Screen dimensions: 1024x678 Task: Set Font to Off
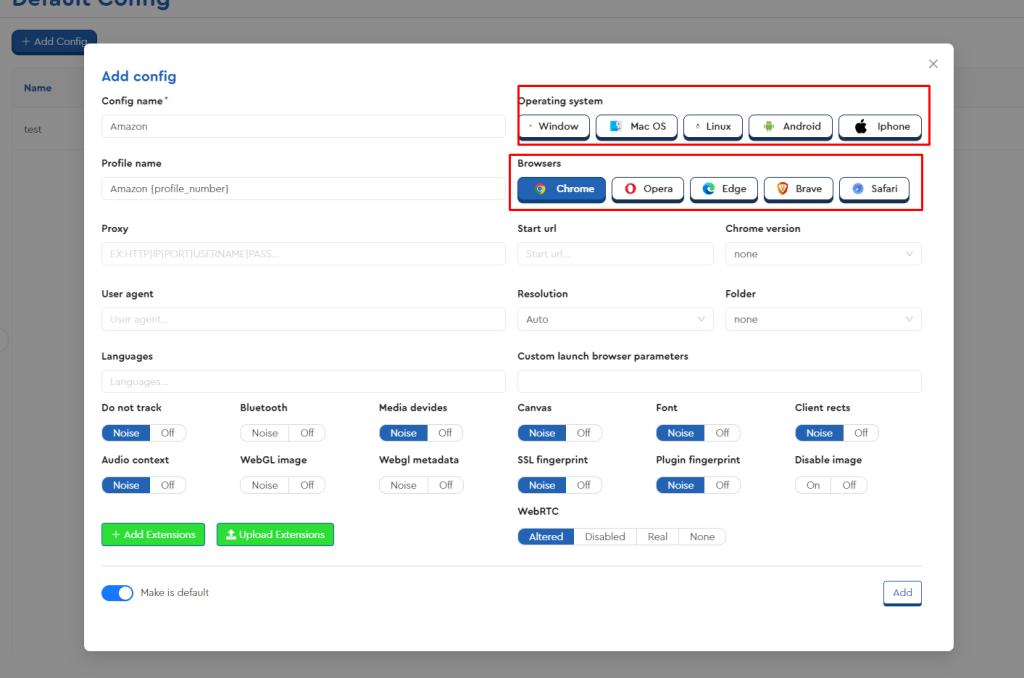pyautogui.click(x=722, y=433)
